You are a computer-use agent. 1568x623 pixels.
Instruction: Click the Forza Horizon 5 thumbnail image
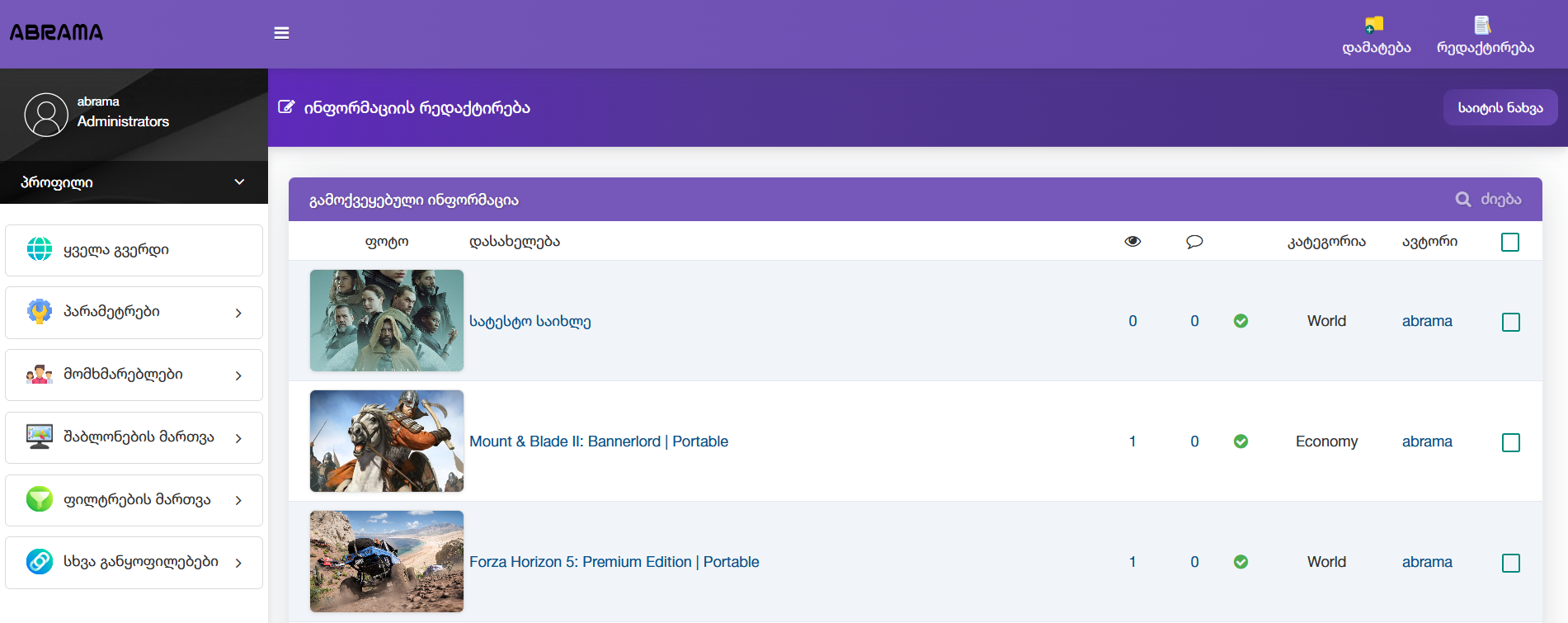[x=387, y=561]
